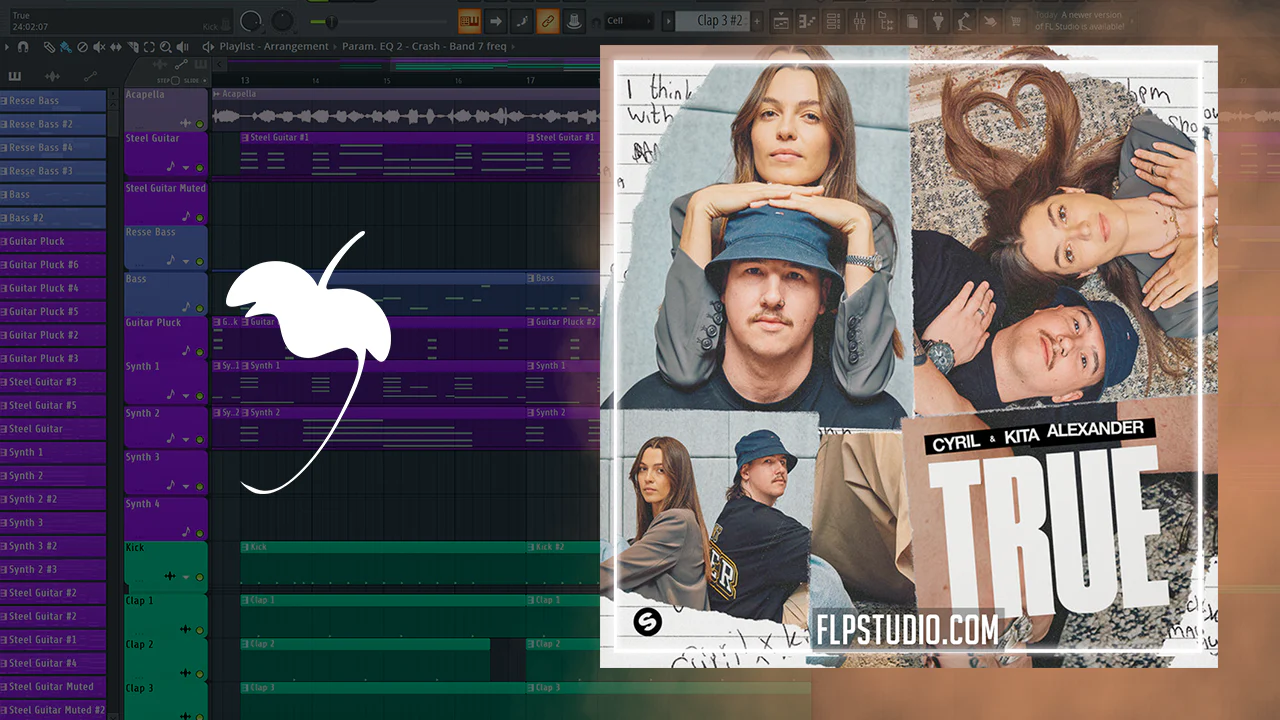Select the playlist Zoom tool
Image resolution: width=1280 pixels, height=720 pixels.
166,47
